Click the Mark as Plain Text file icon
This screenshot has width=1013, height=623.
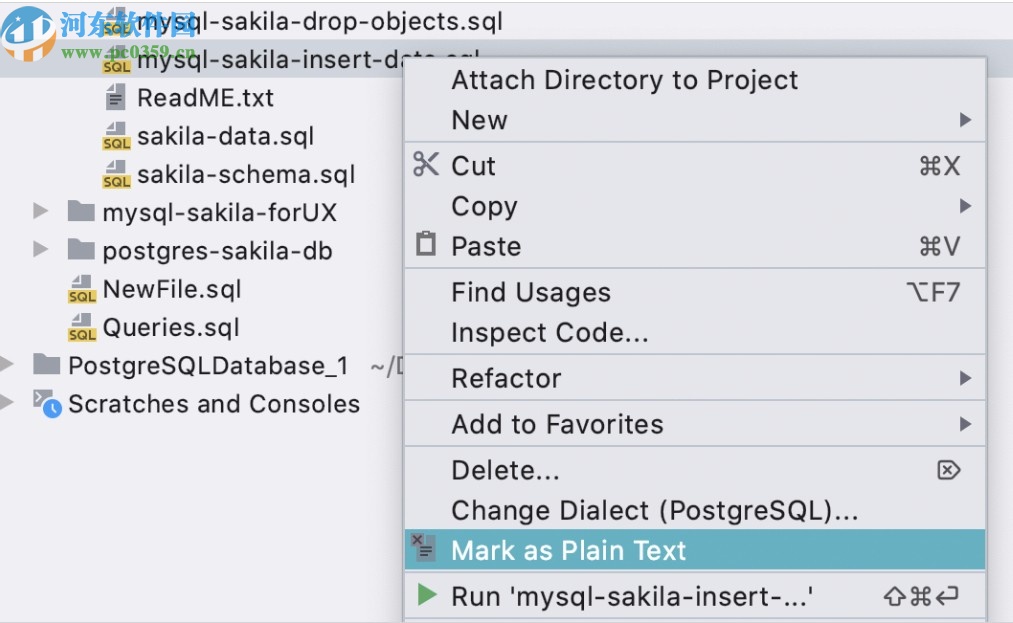tap(424, 548)
